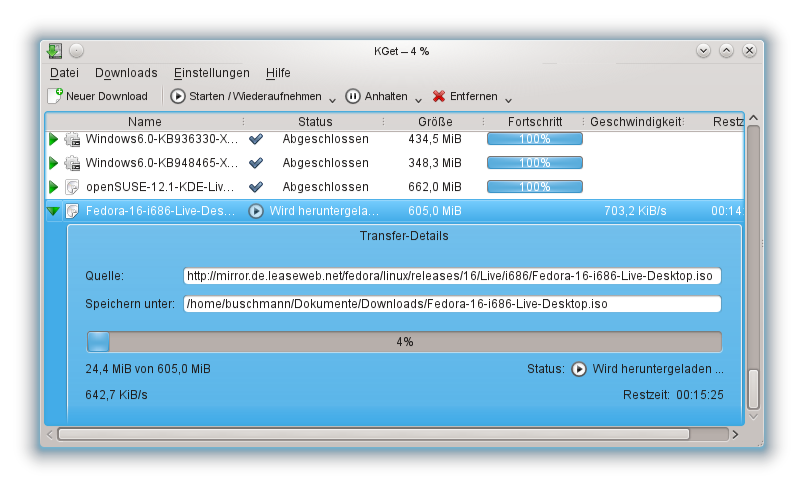
Task: Select the Windows6.0-KB948465-X... download name
Action: point(162,163)
